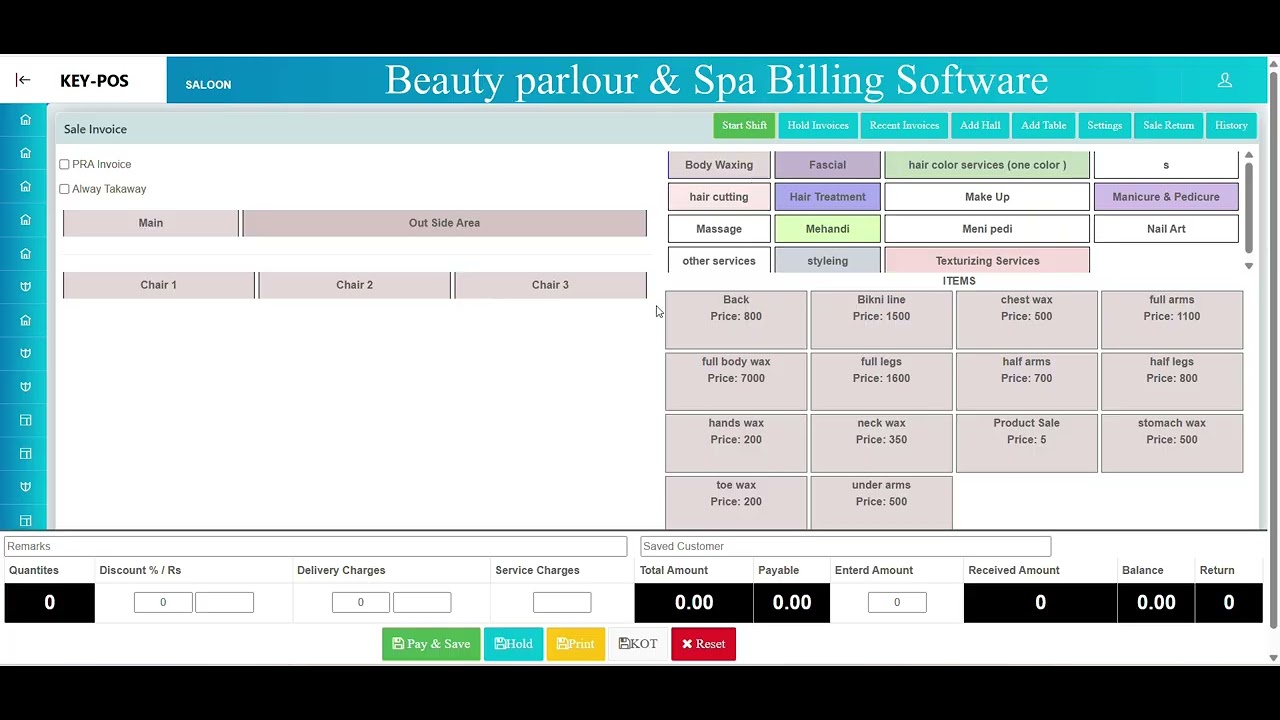1280x720 pixels.
Task: Select the Mehandi category
Action: tap(827, 229)
